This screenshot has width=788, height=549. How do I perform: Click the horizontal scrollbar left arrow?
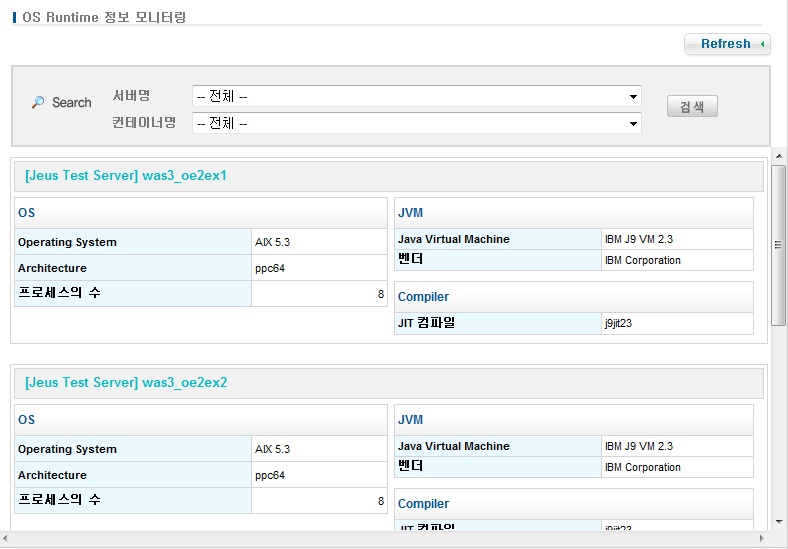(7, 540)
